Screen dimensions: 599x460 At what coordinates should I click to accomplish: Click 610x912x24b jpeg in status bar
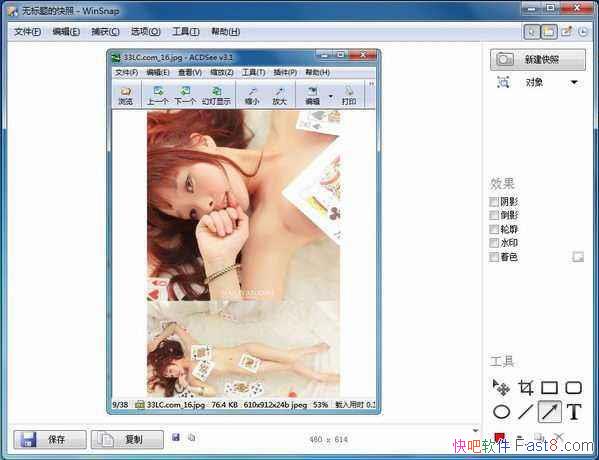[275, 405]
